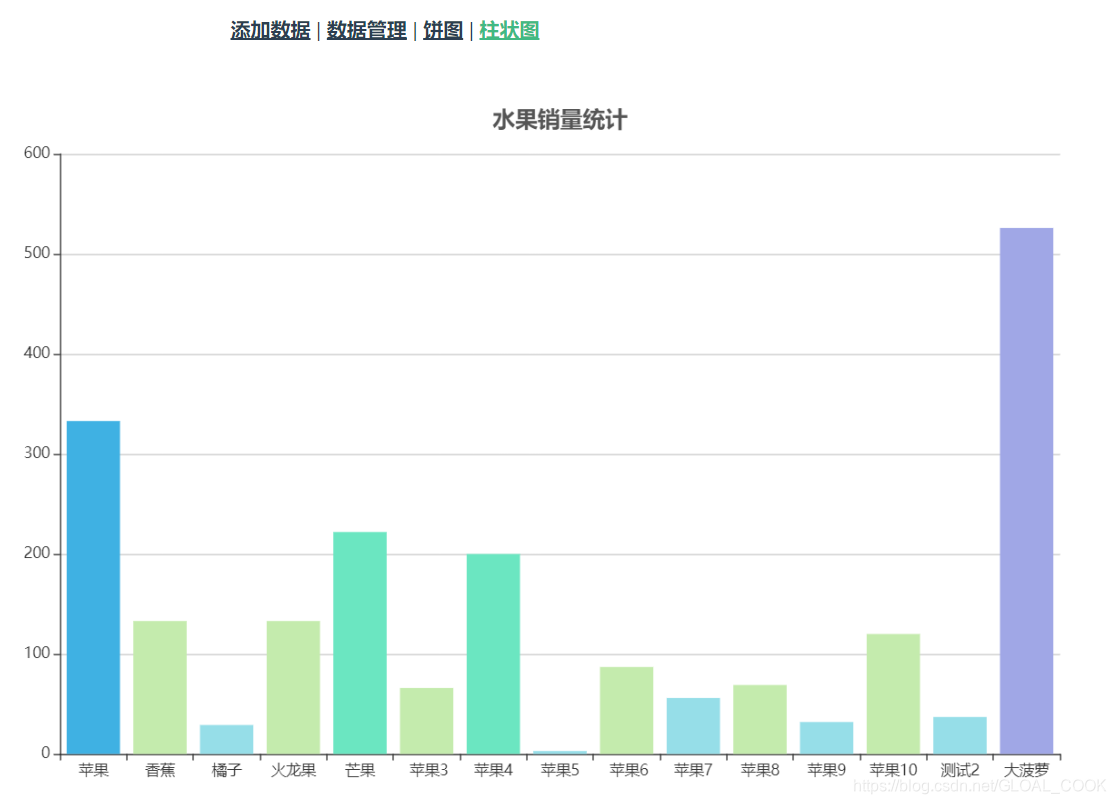Click the 苹果 bar in the chart

93,588
